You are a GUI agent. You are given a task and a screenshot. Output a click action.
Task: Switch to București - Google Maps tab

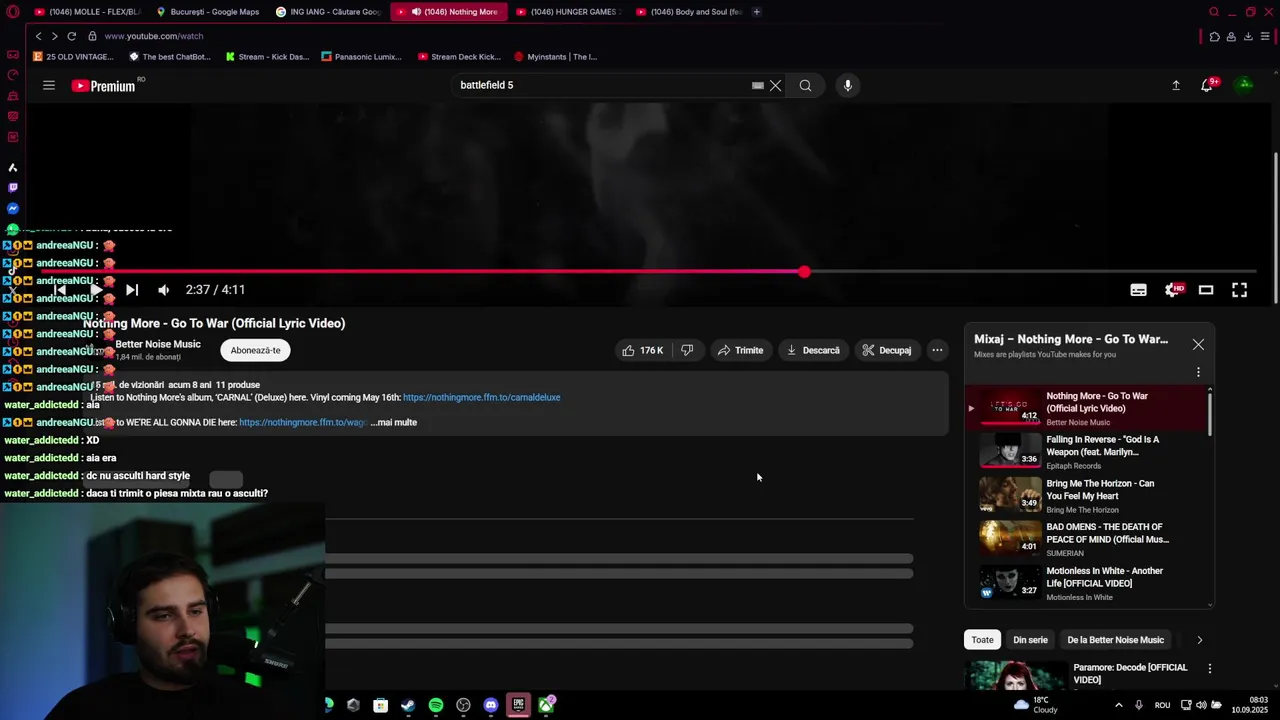tap(208, 12)
